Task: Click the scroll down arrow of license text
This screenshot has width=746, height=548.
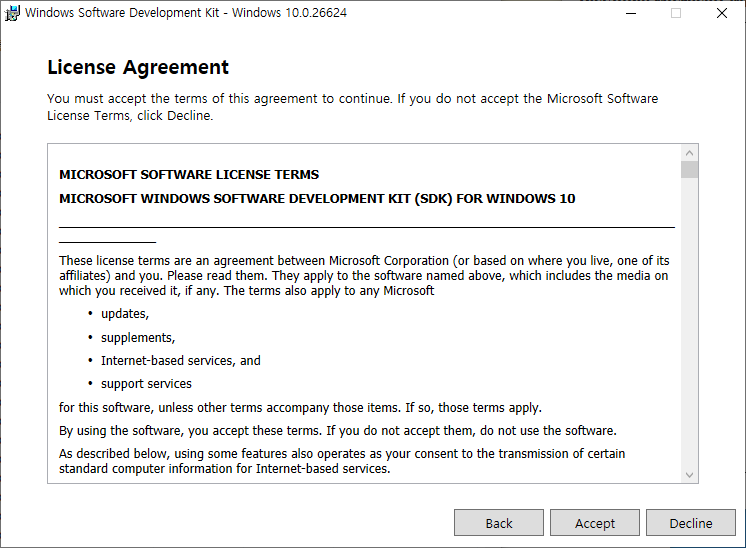Action: pyautogui.click(x=689, y=474)
